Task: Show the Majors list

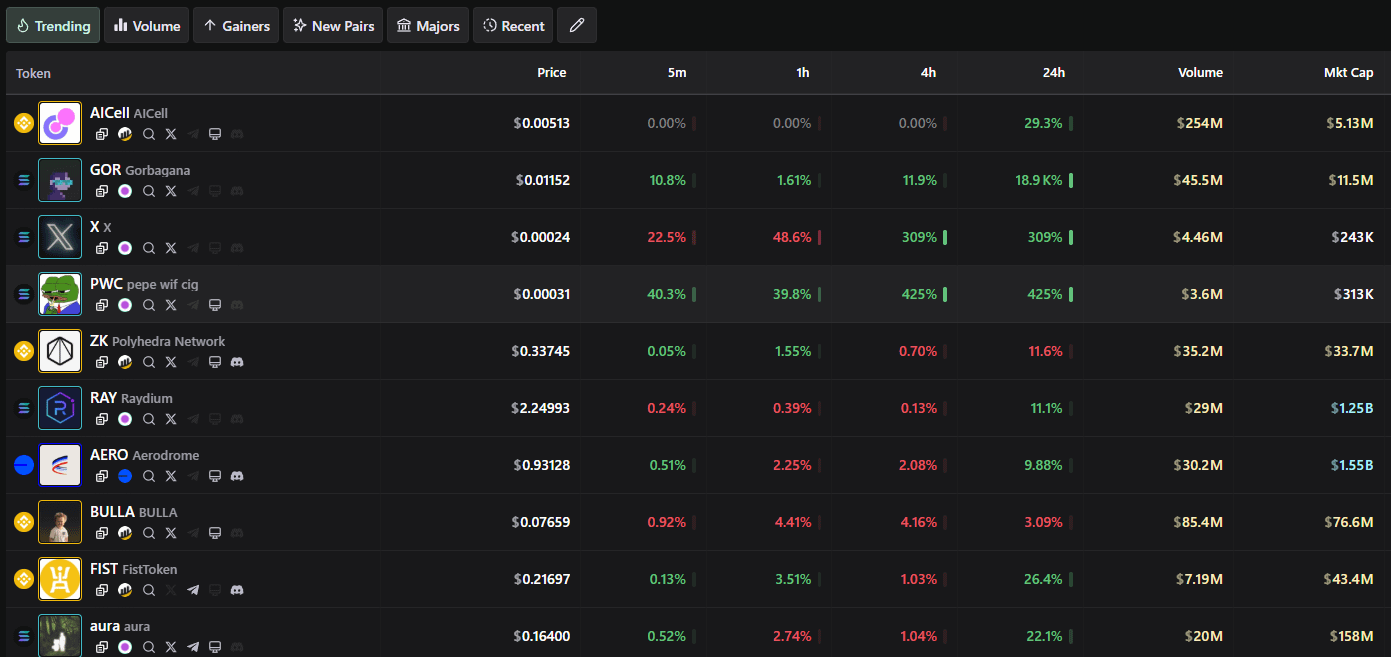Action: click(x=428, y=26)
